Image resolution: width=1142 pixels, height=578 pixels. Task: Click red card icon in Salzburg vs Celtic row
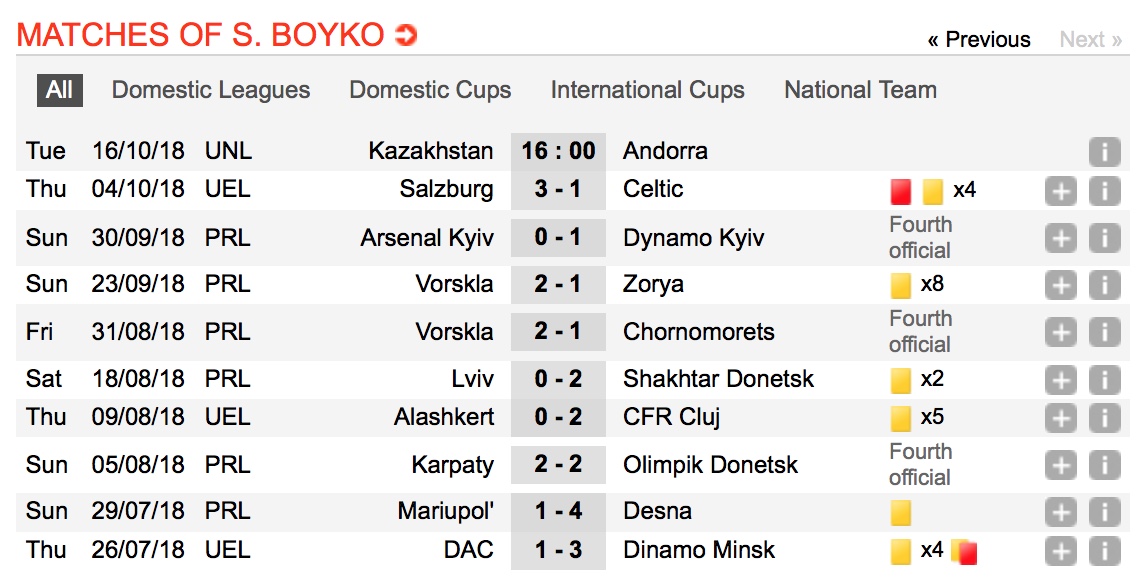point(900,190)
